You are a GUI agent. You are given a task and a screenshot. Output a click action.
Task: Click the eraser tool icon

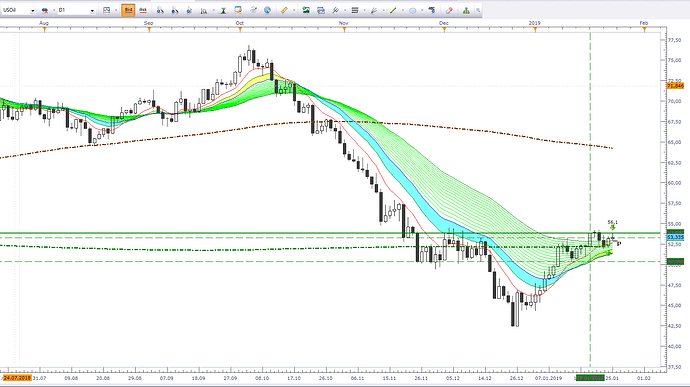click(449, 10)
